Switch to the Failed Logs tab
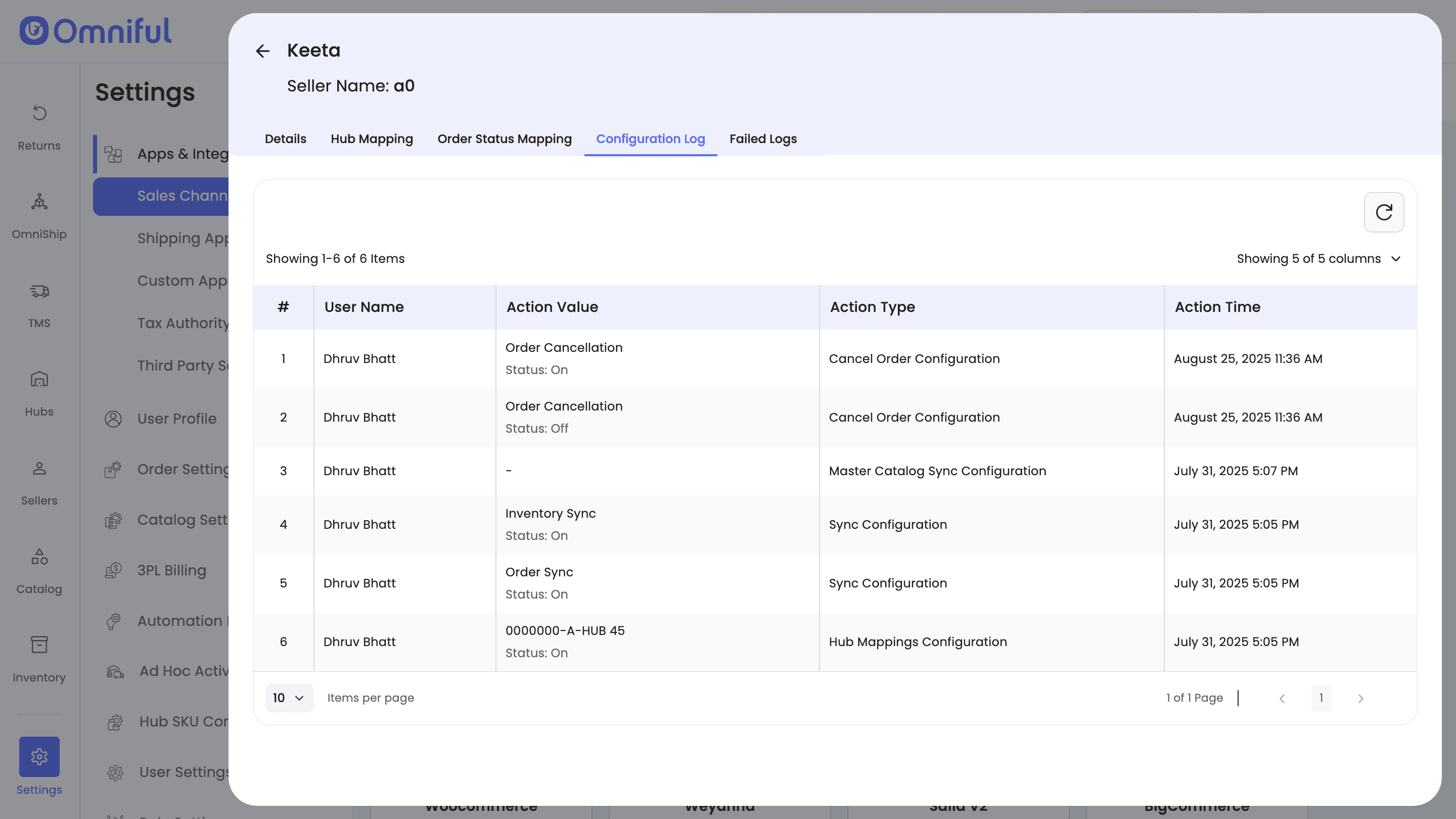Viewport: 1456px width, 819px height. [x=762, y=139]
